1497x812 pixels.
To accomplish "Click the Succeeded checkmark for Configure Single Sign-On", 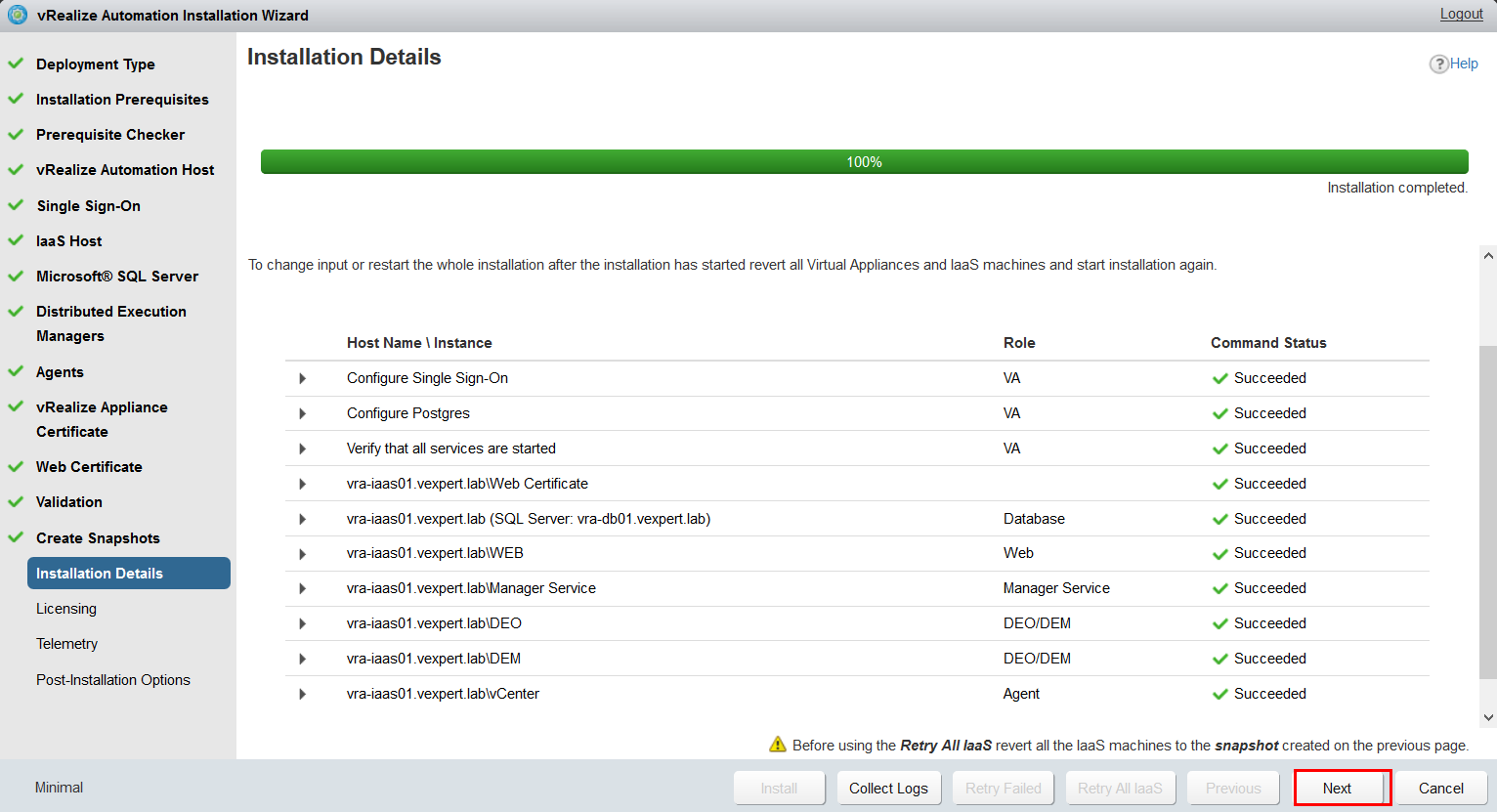I will 1219,379.
